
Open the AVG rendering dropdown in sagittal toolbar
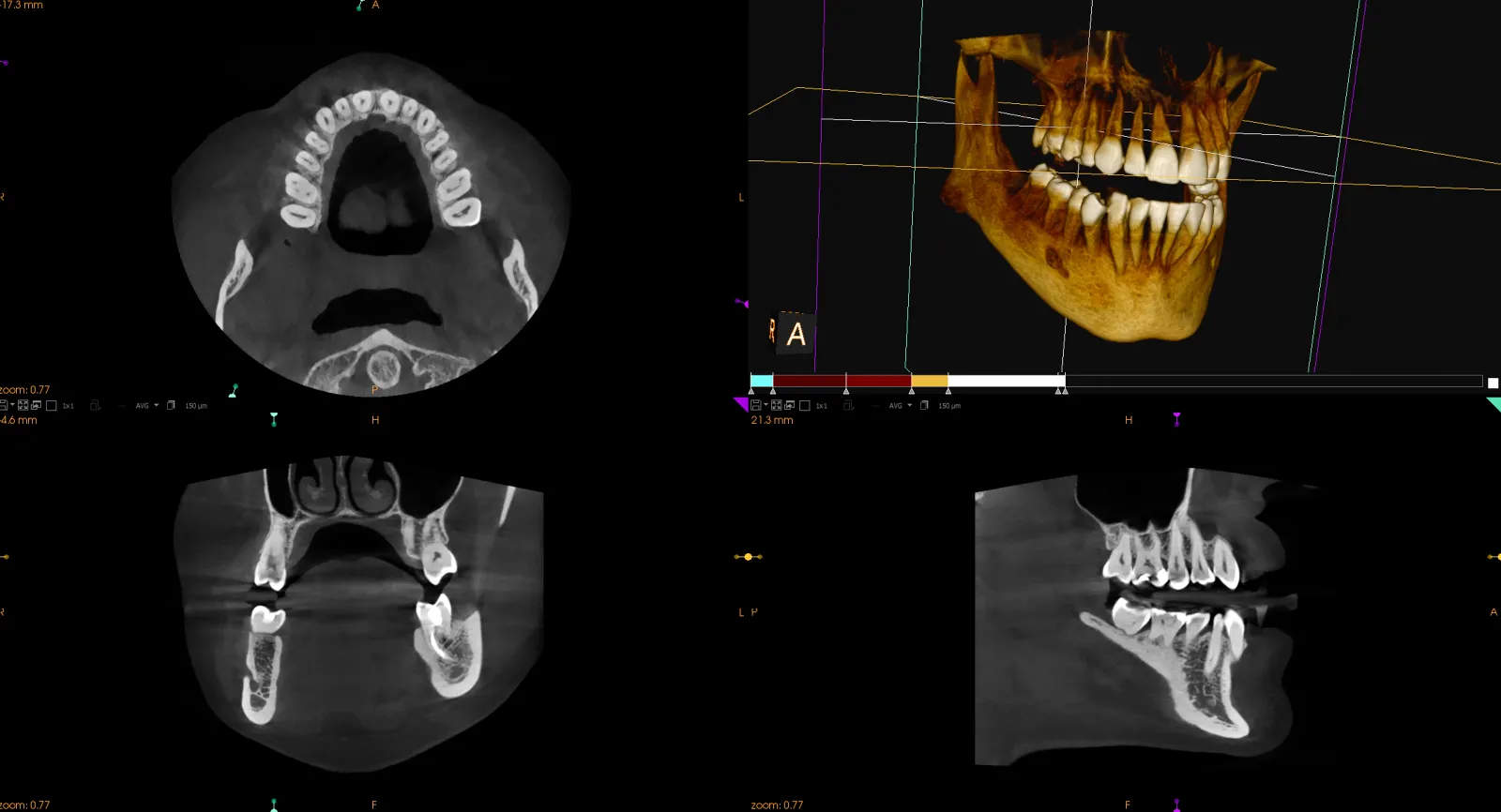(900, 405)
